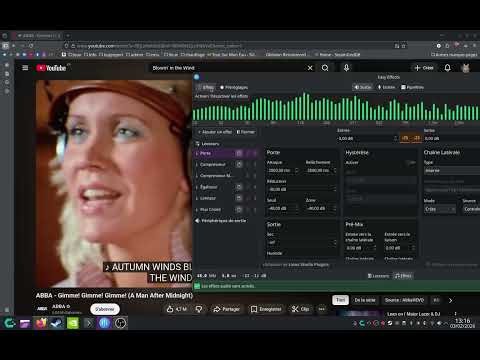Open the NVIDIA app in taskbar
This screenshot has width=480, height=360.
tap(73, 323)
